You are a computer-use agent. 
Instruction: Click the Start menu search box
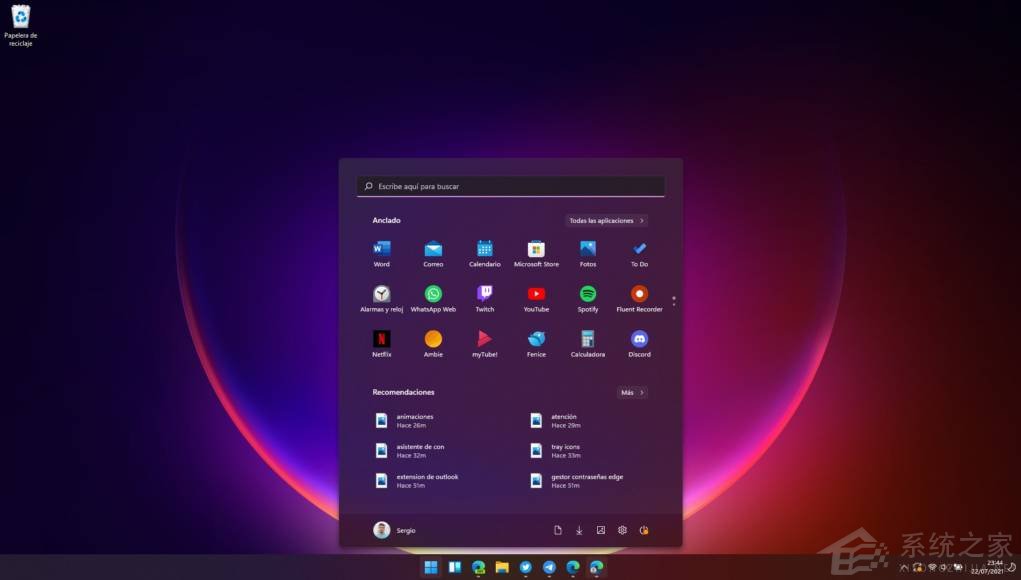(510, 186)
